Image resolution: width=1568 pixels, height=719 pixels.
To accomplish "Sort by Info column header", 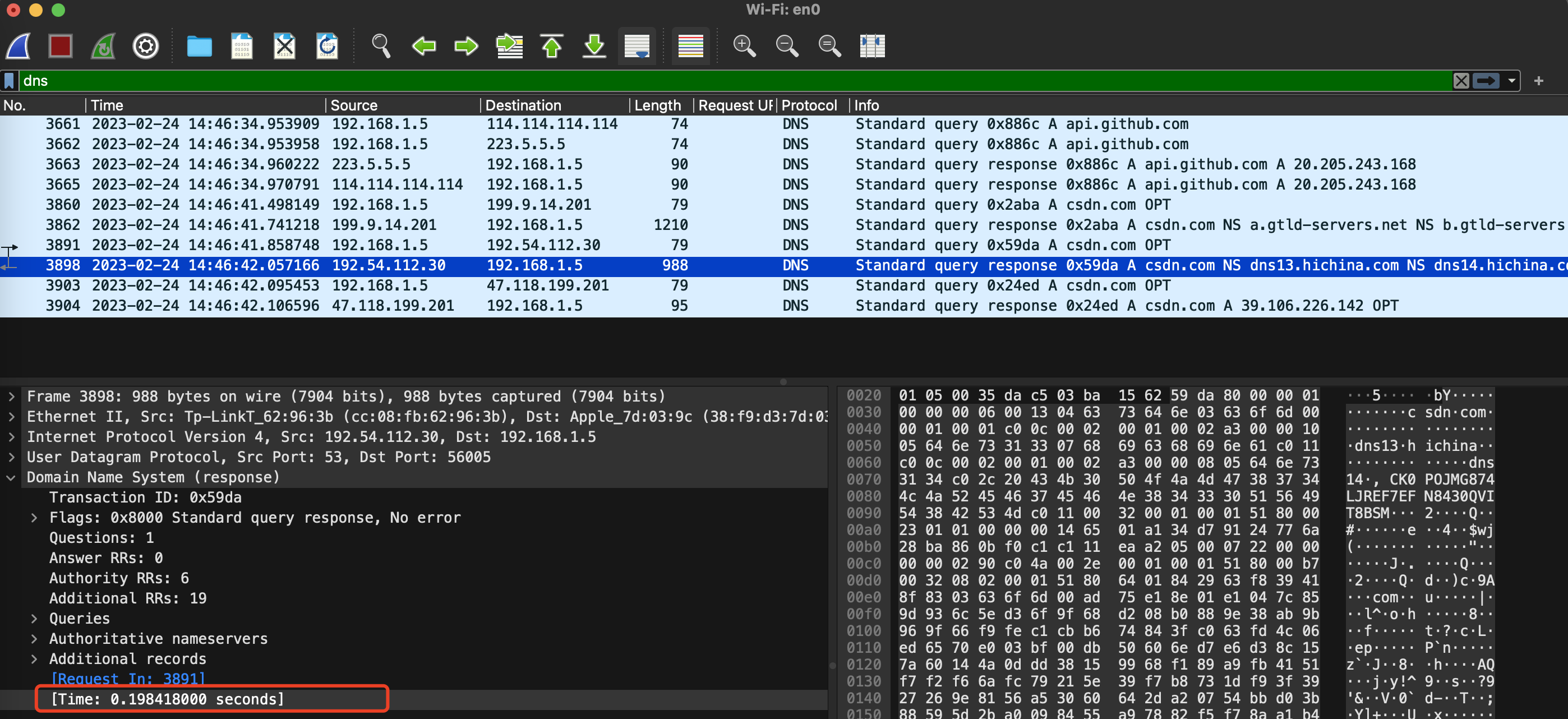I will [1209, 105].
